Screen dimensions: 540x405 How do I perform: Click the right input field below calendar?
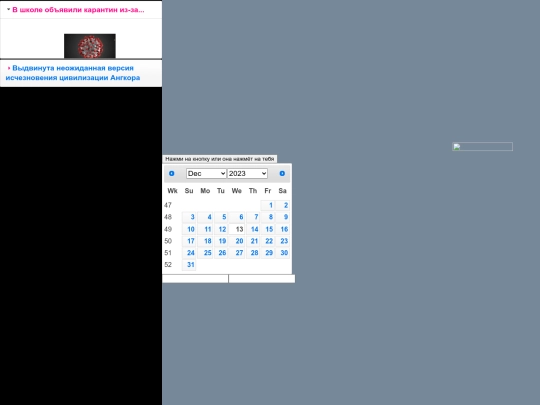[x=262, y=279]
